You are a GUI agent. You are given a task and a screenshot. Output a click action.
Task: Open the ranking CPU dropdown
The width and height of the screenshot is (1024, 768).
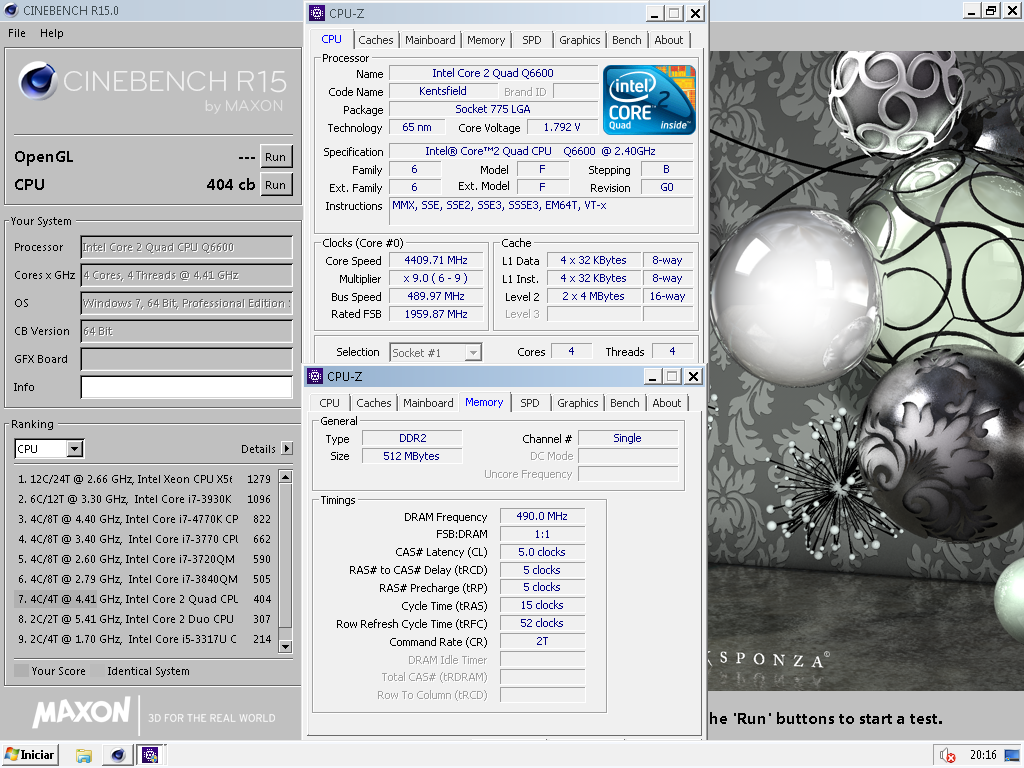tap(74, 449)
